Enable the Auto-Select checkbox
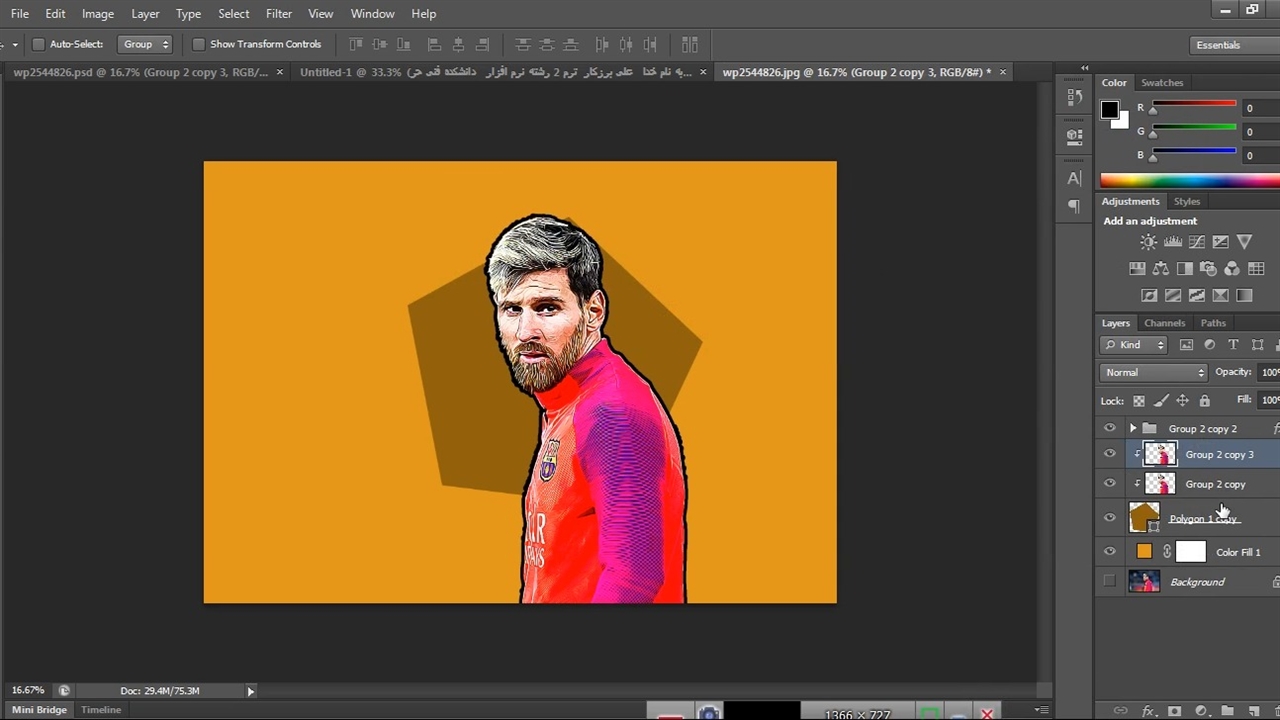 coord(39,44)
